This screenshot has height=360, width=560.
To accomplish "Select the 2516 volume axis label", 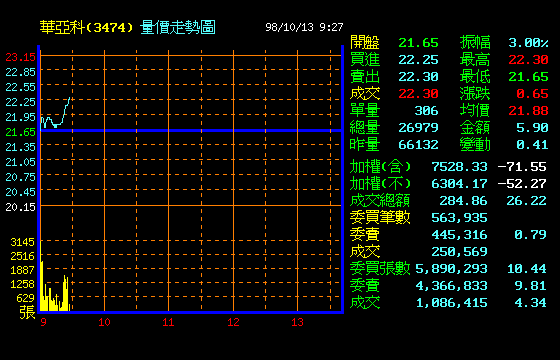I will click(x=22, y=256).
